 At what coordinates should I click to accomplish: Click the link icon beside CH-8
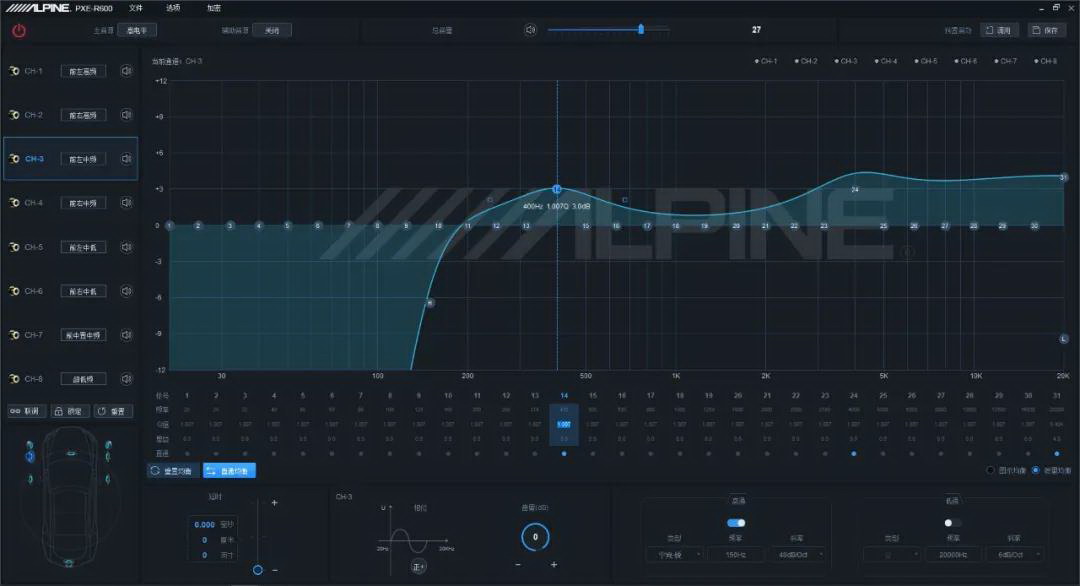point(14,379)
